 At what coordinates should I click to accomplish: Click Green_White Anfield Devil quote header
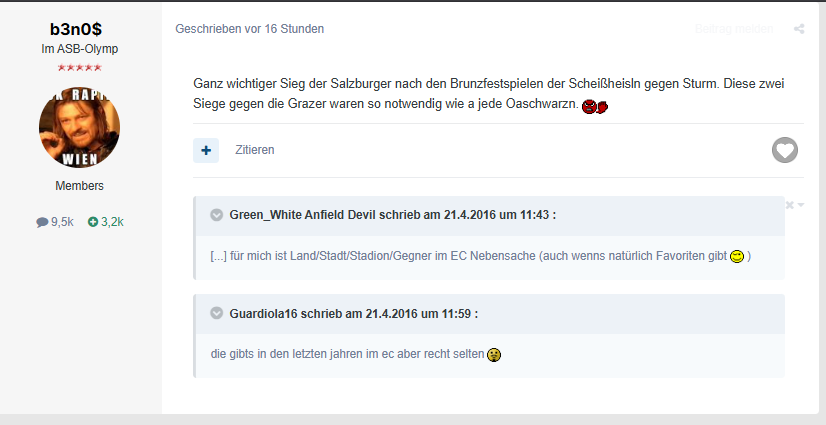point(392,215)
